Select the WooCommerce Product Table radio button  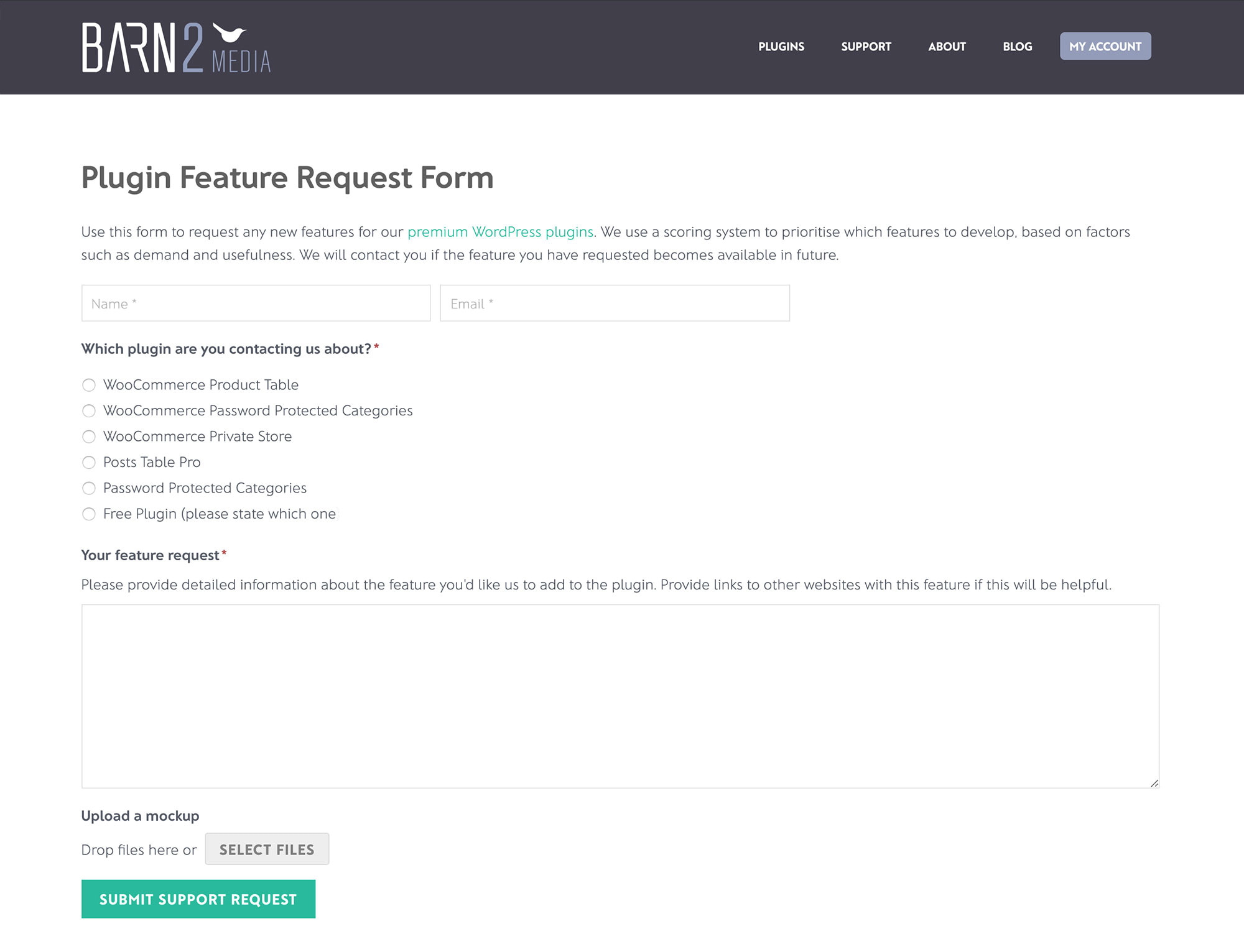click(x=88, y=385)
